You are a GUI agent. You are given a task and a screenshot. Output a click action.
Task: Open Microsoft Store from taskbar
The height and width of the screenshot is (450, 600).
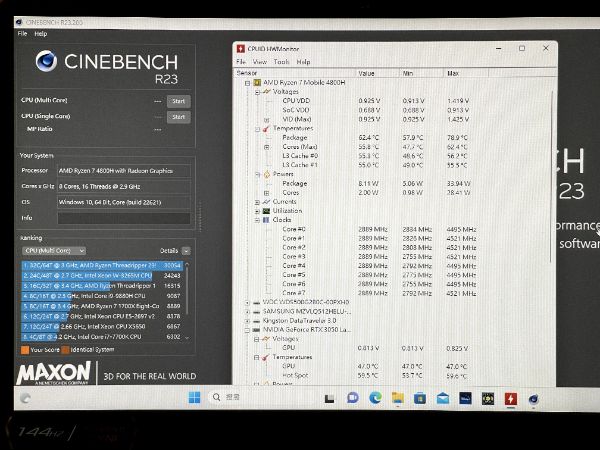[420, 399]
